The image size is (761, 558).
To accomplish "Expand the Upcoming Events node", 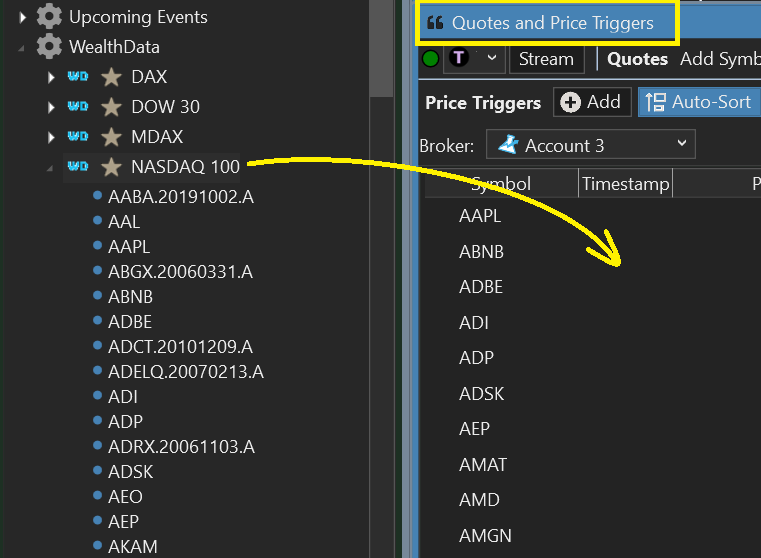I will (23, 17).
